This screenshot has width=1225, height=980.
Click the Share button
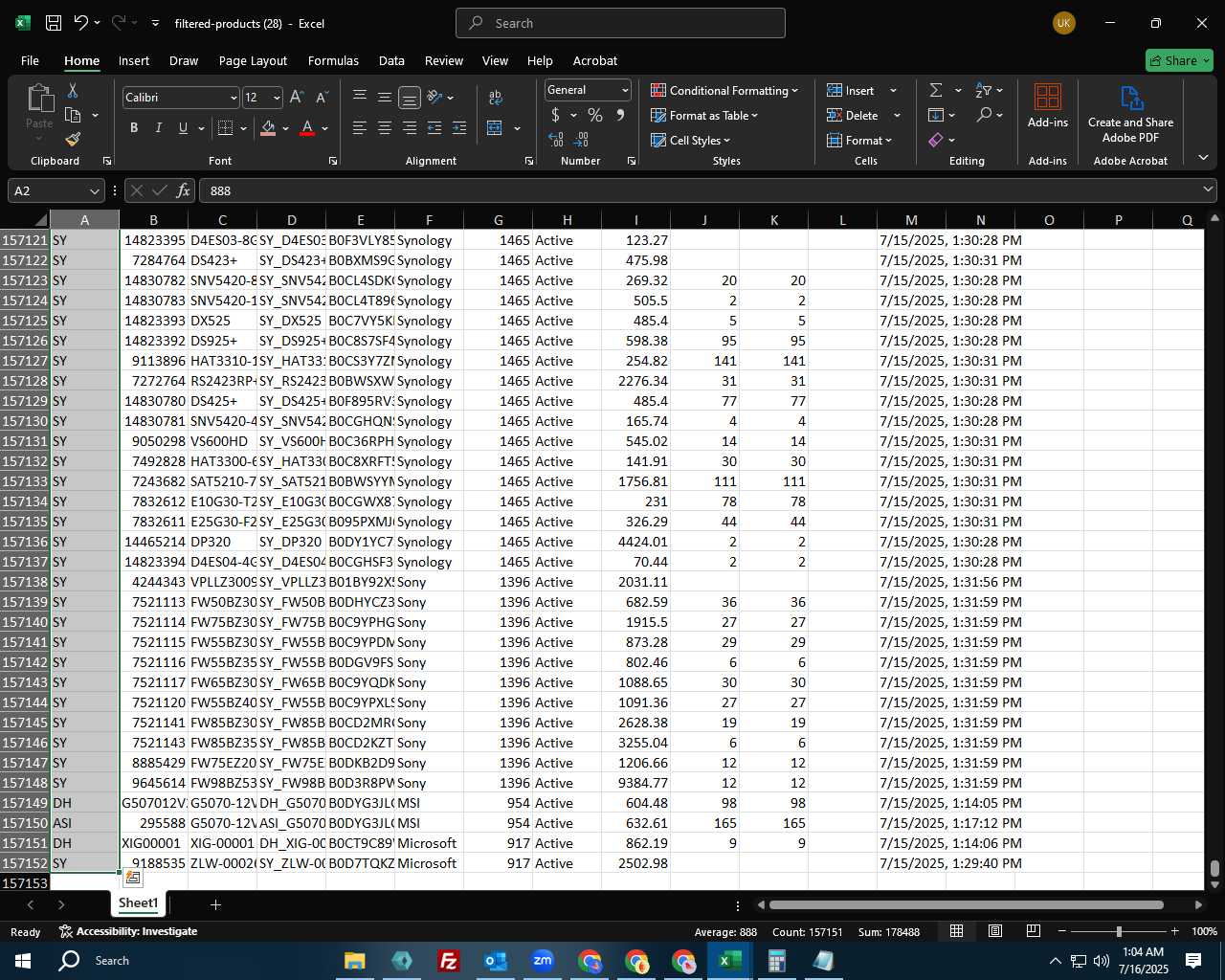pos(1179,60)
